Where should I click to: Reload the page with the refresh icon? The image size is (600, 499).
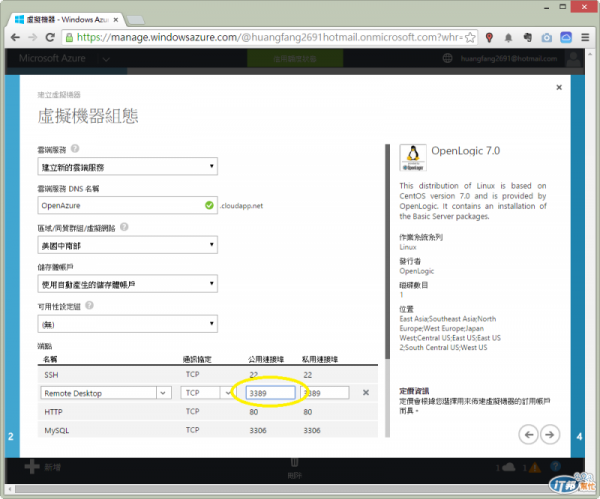point(50,38)
